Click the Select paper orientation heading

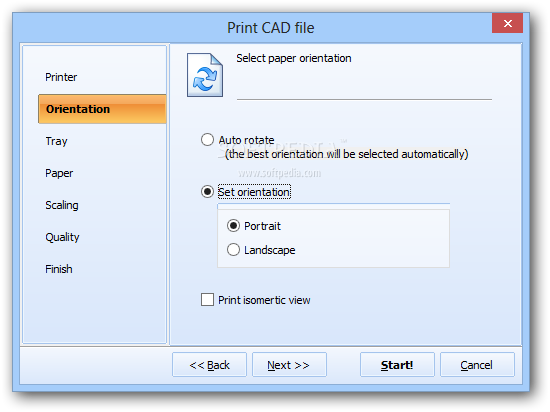(294, 58)
